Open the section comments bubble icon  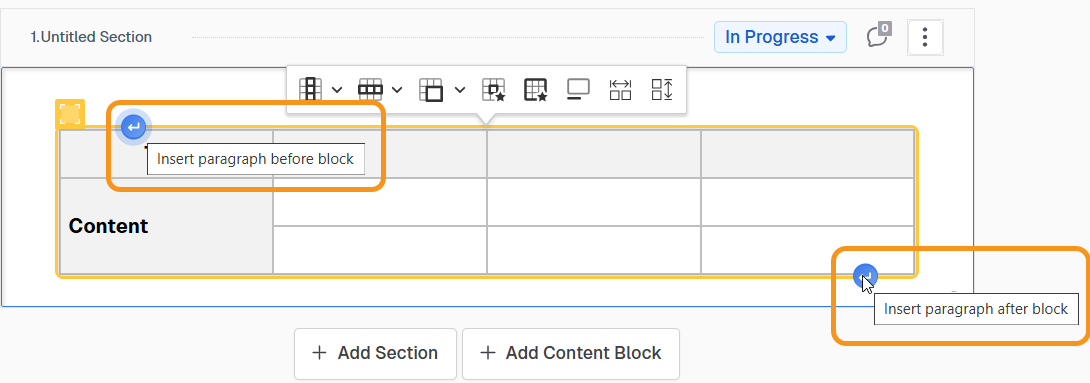pyautogui.click(x=878, y=36)
